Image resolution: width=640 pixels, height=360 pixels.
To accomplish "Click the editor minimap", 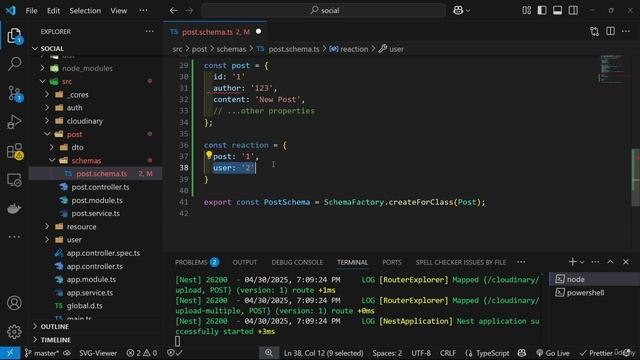I will pyautogui.click(x=611, y=69).
